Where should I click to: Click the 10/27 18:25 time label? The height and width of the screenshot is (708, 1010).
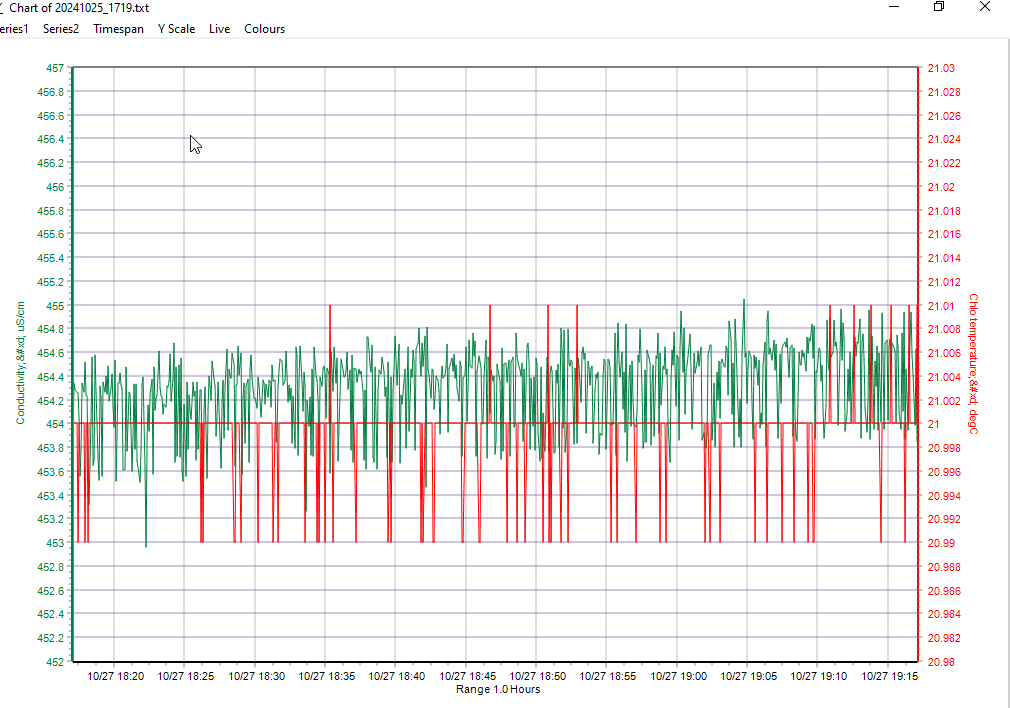tap(186, 676)
